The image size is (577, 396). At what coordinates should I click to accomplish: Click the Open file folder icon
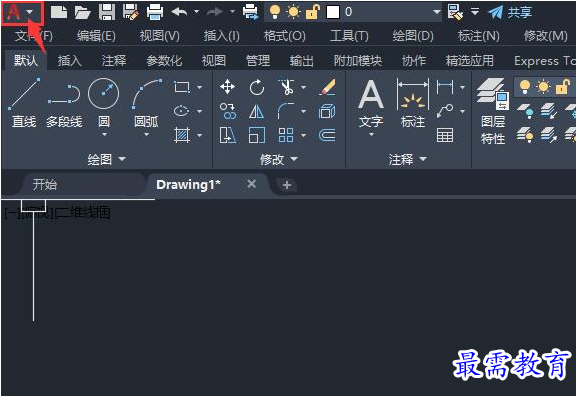coord(82,13)
